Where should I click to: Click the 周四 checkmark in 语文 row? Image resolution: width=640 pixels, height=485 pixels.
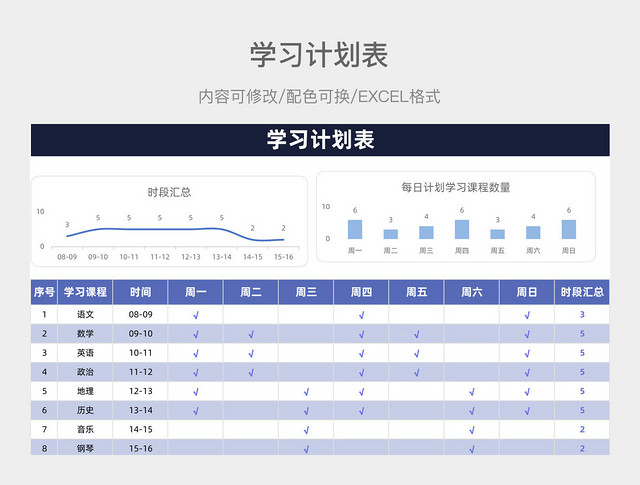pyautogui.click(x=362, y=315)
